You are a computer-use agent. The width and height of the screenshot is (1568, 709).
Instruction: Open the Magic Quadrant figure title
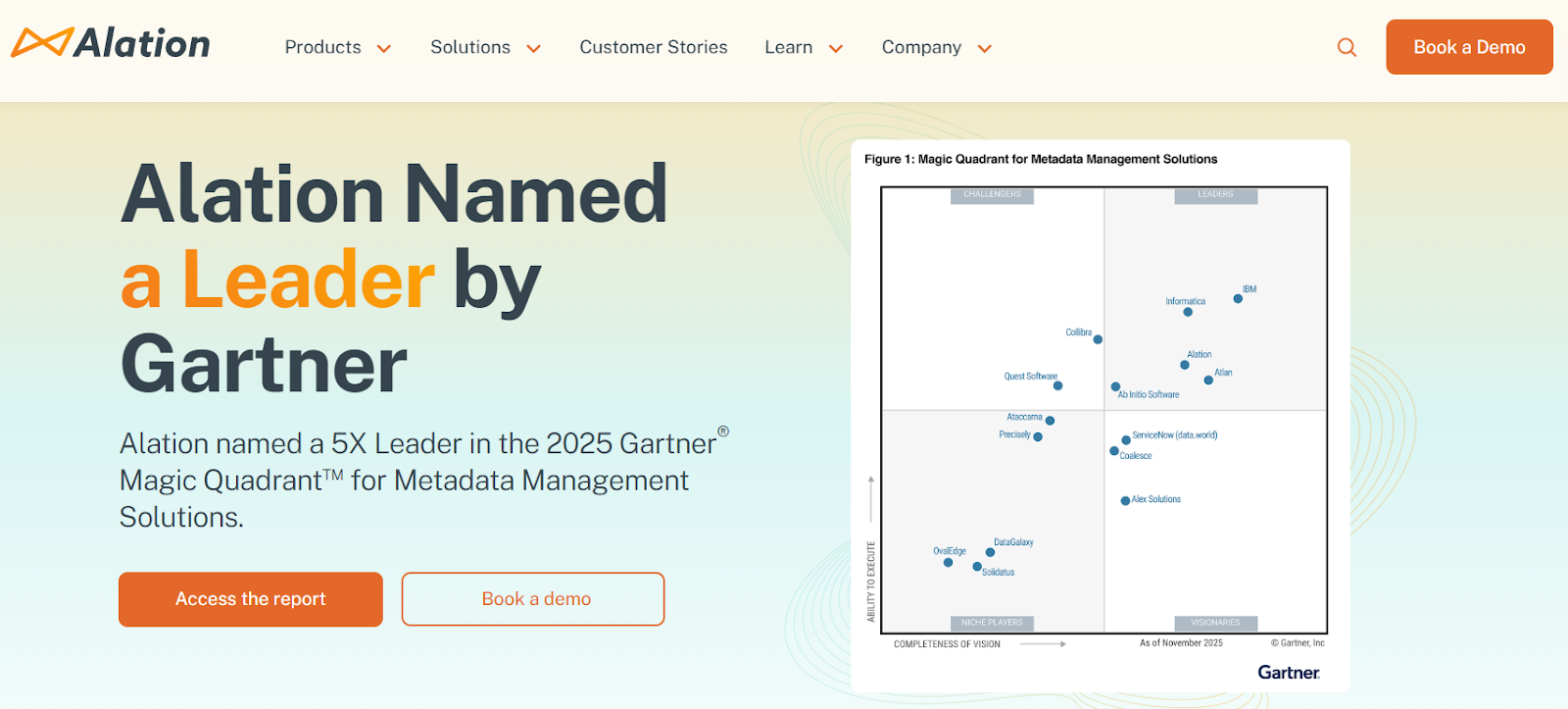[x=1040, y=159]
